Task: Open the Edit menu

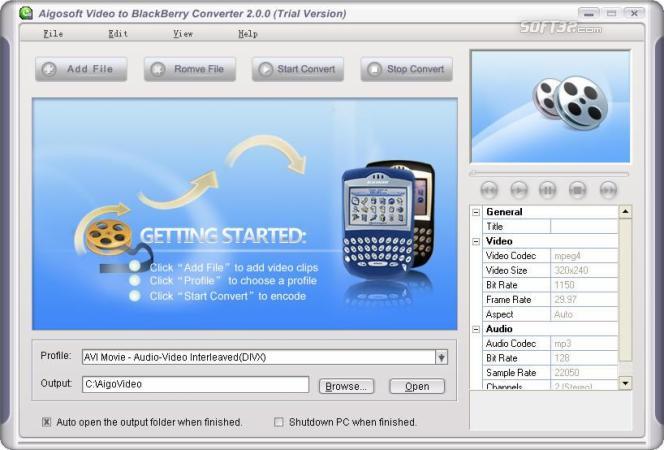Action: 118,34
